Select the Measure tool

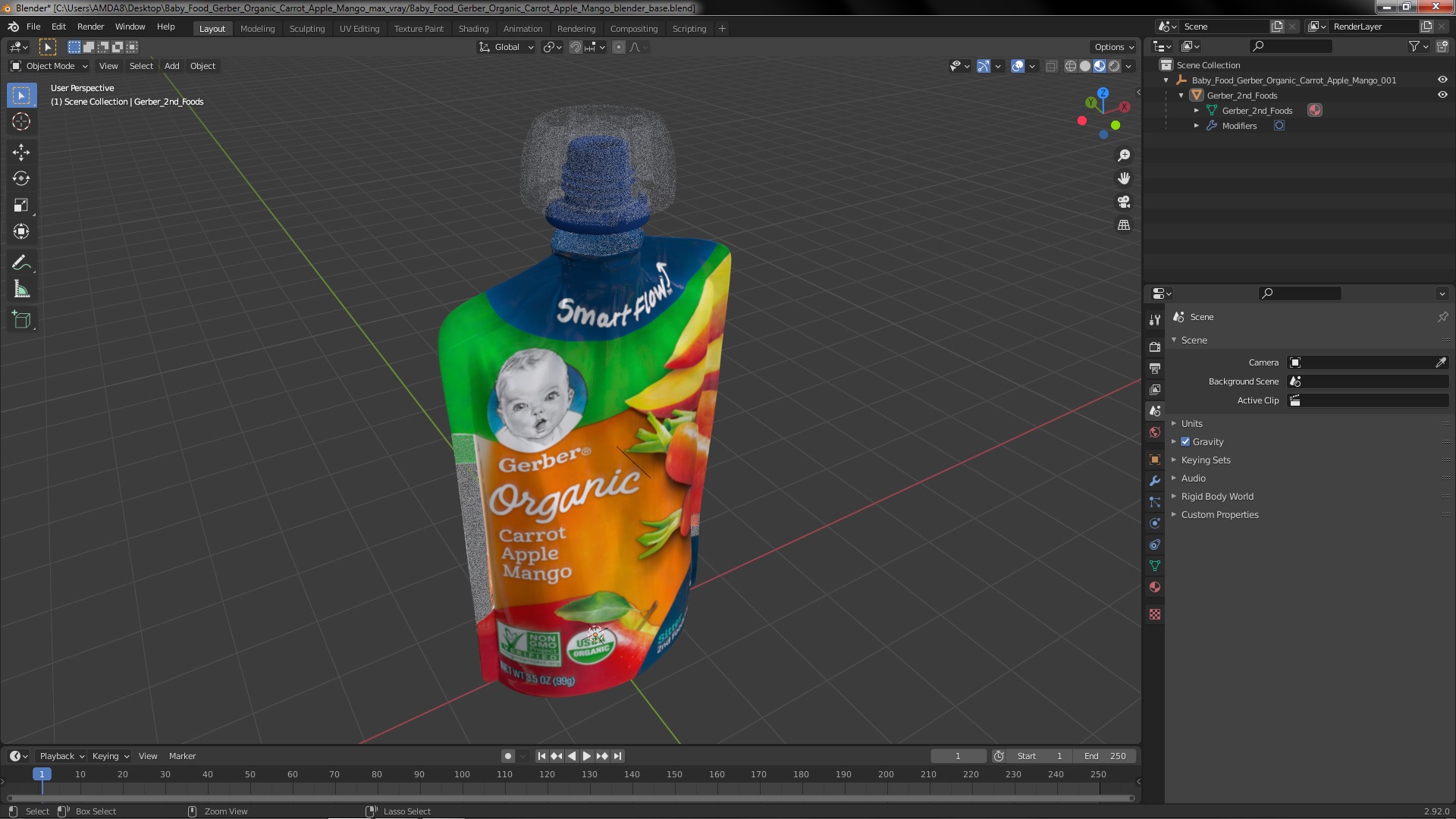point(21,290)
